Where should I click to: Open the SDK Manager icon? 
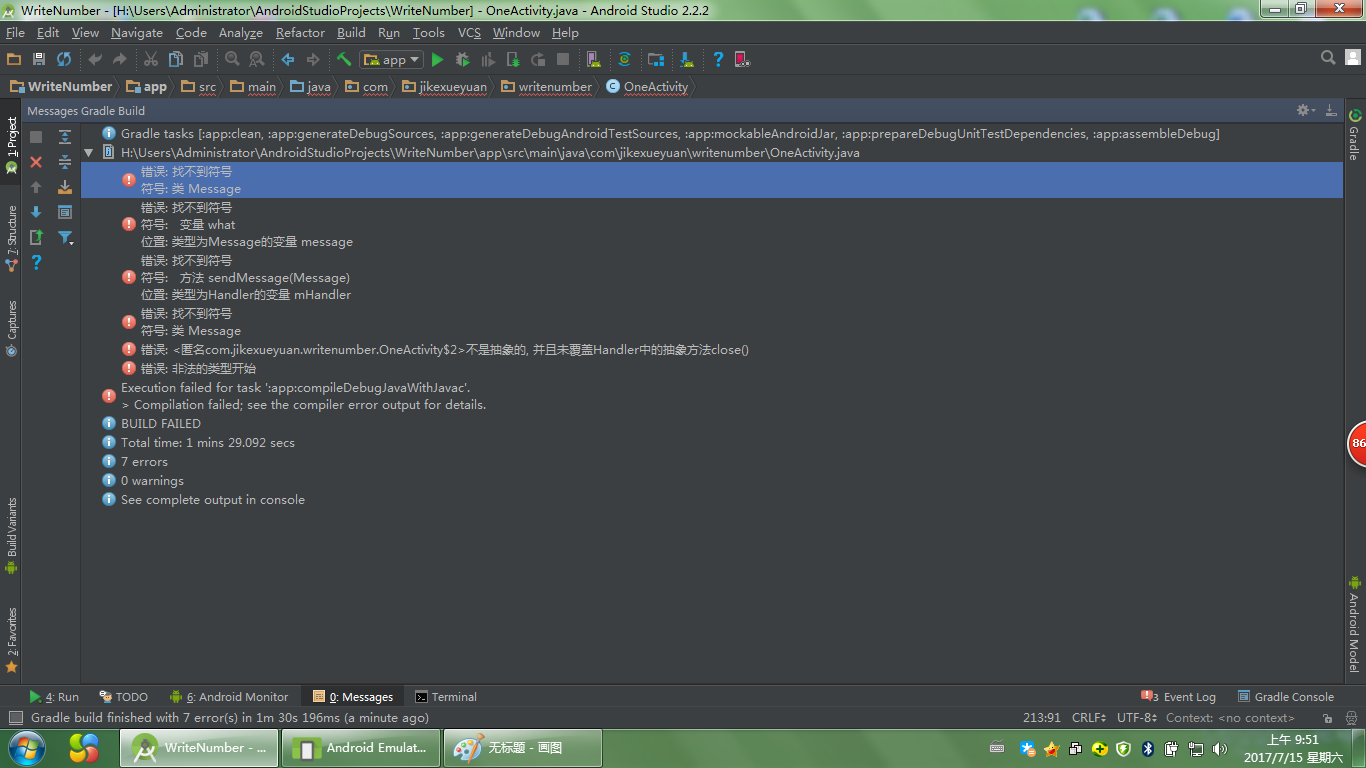point(687,60)
